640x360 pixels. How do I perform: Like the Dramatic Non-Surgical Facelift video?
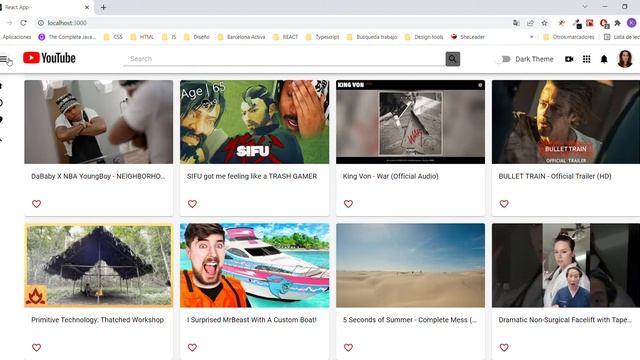click(504, 347)
